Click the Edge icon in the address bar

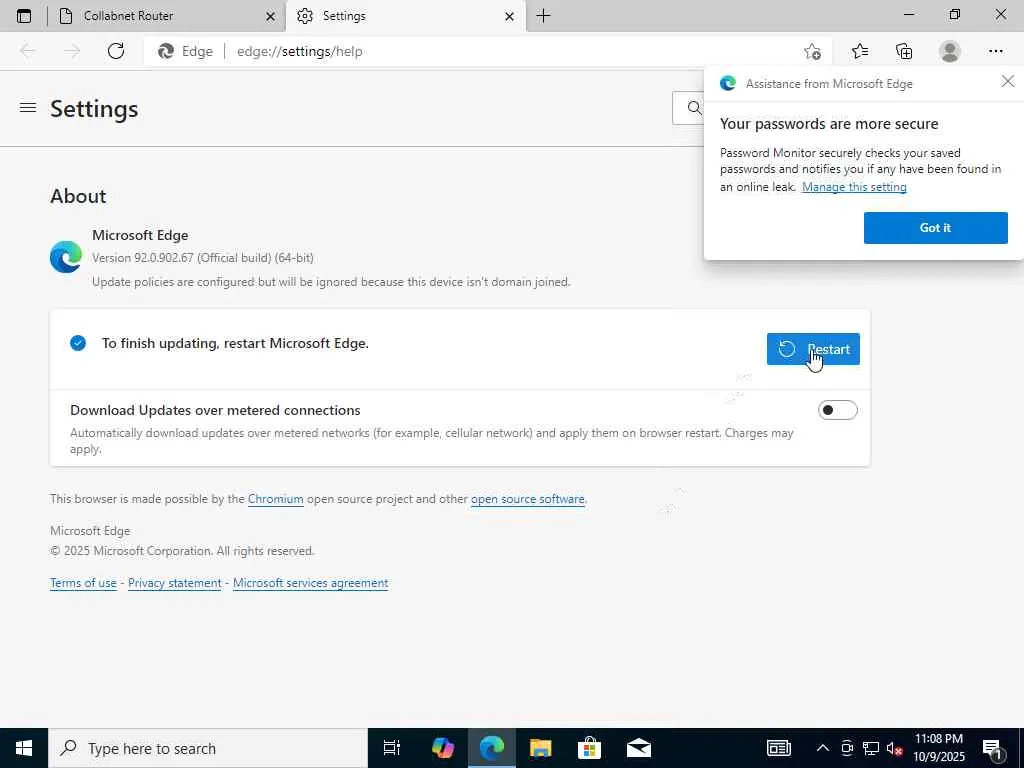[x=166, y=51]
